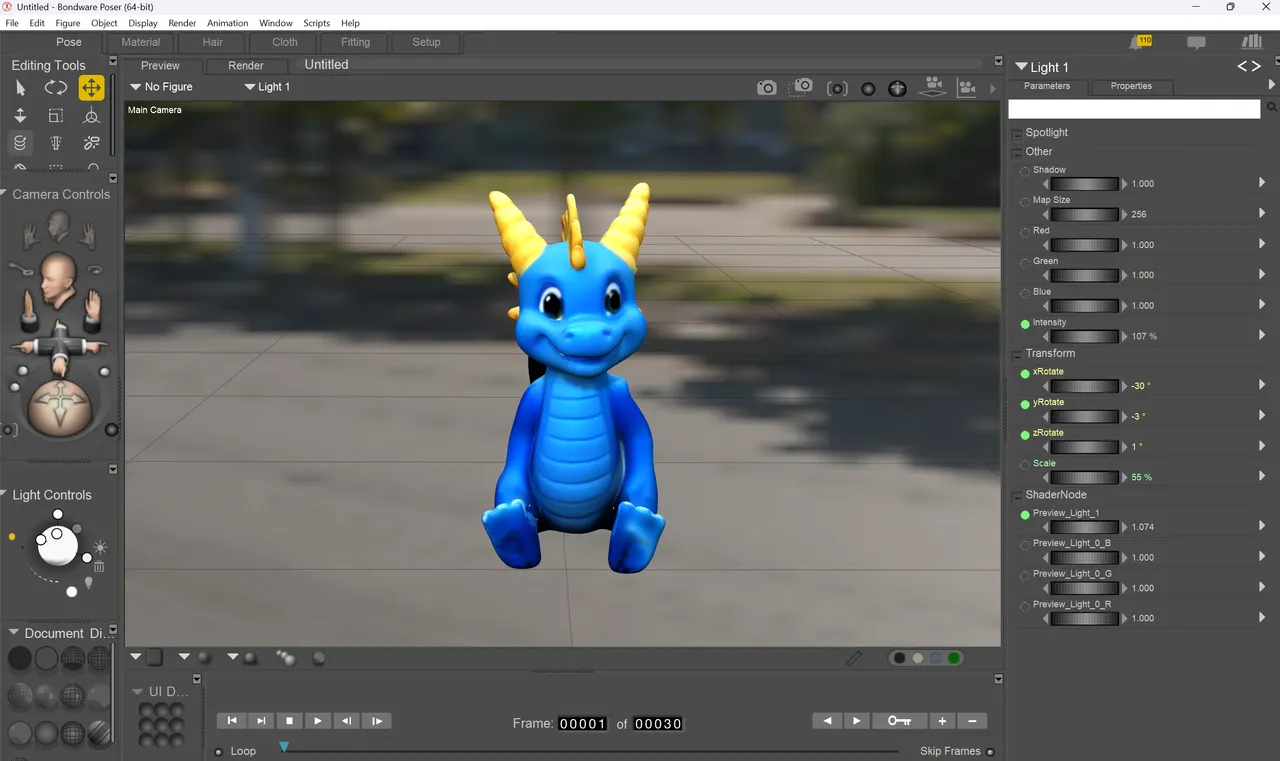Select the arrow selection tool in Editing Tools
Image resolution: width=1280 pixels, height=761 pixels.
pos(20,88)
